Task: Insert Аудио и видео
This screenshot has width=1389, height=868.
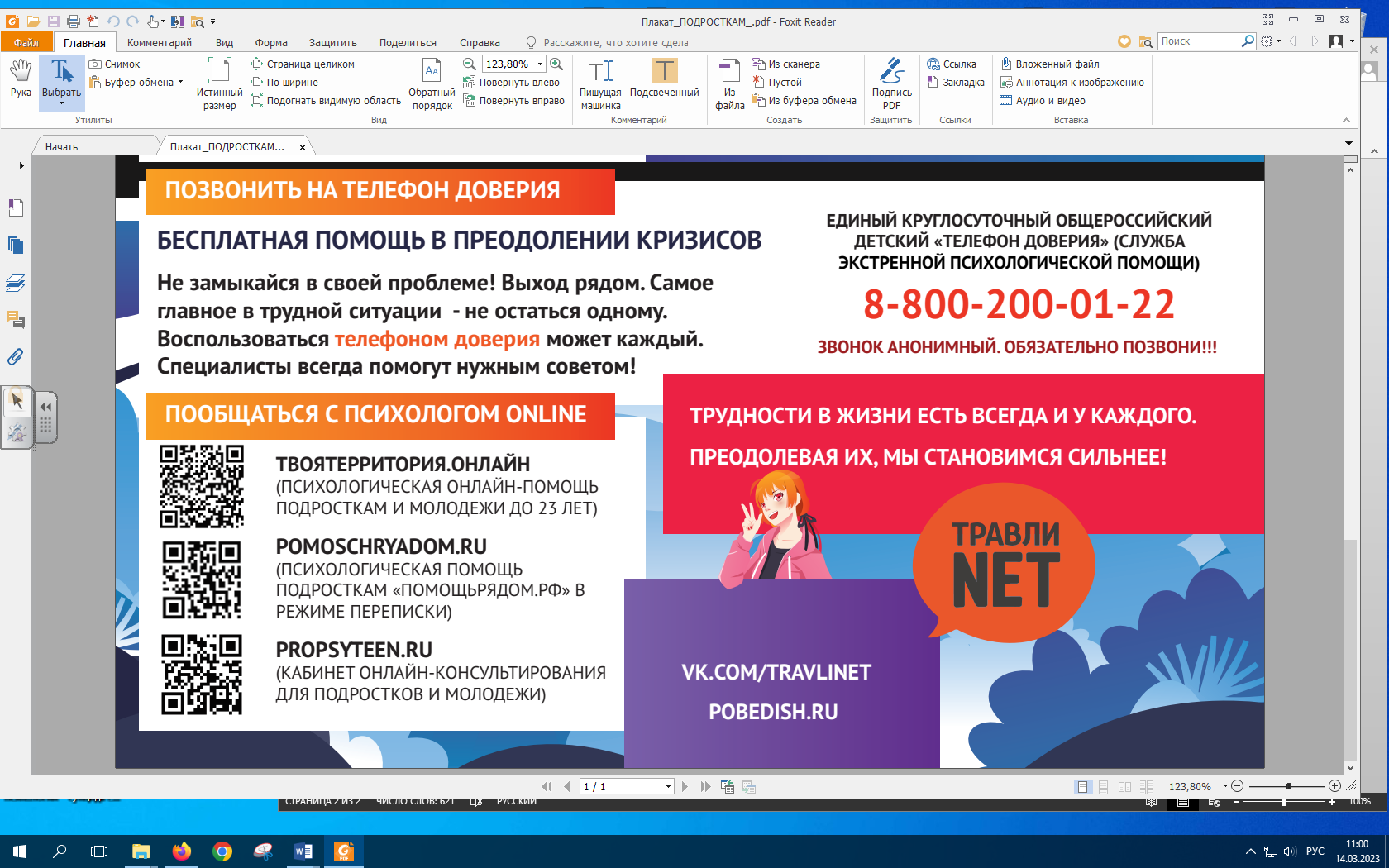Action: pyautogui.click(x=1043, y=100)
